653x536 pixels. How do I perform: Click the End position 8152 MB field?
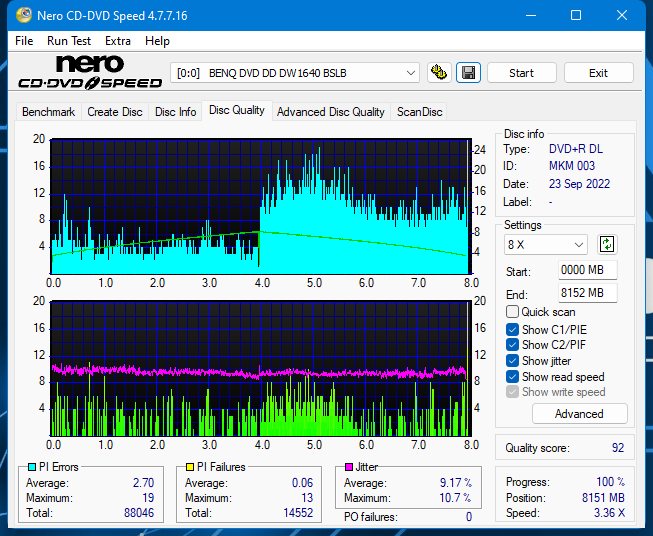coord(587,293)
